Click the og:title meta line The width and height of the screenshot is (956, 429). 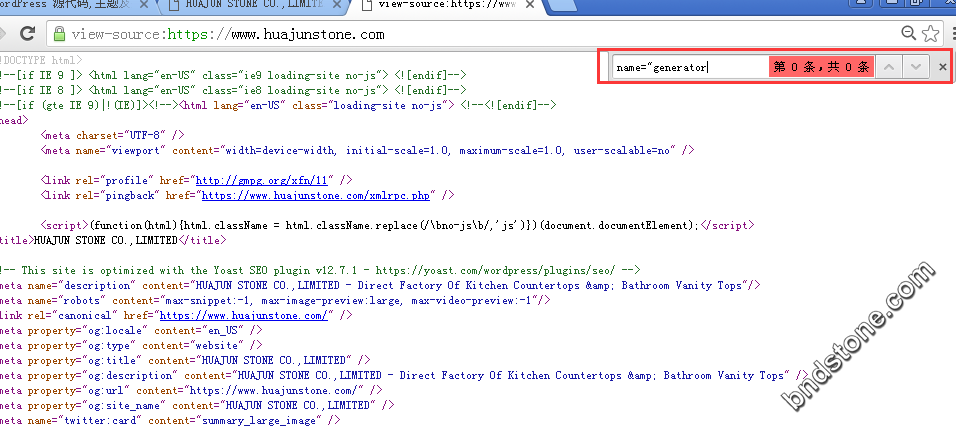coord(185,361)
